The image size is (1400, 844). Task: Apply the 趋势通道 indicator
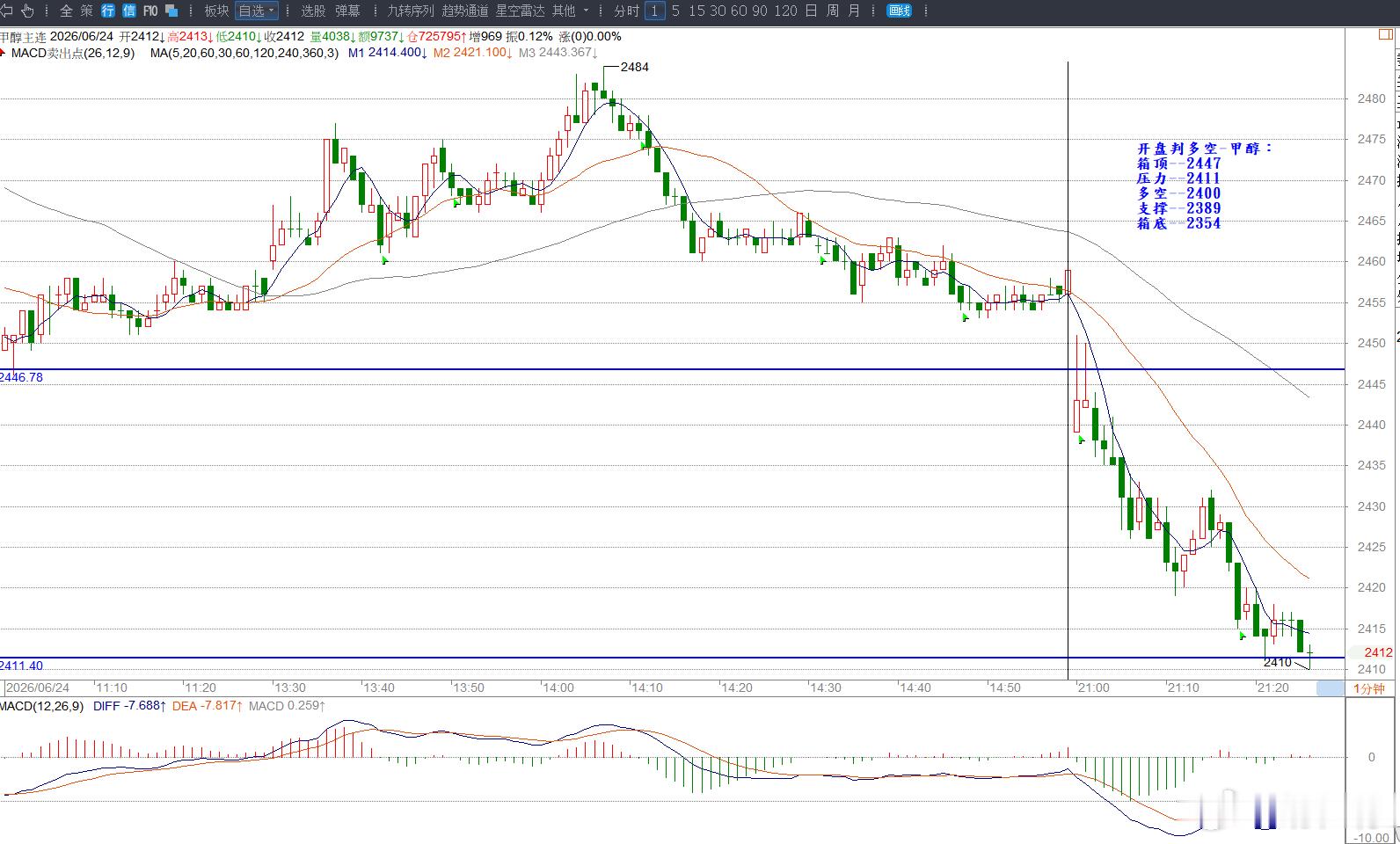pos(465,11)
